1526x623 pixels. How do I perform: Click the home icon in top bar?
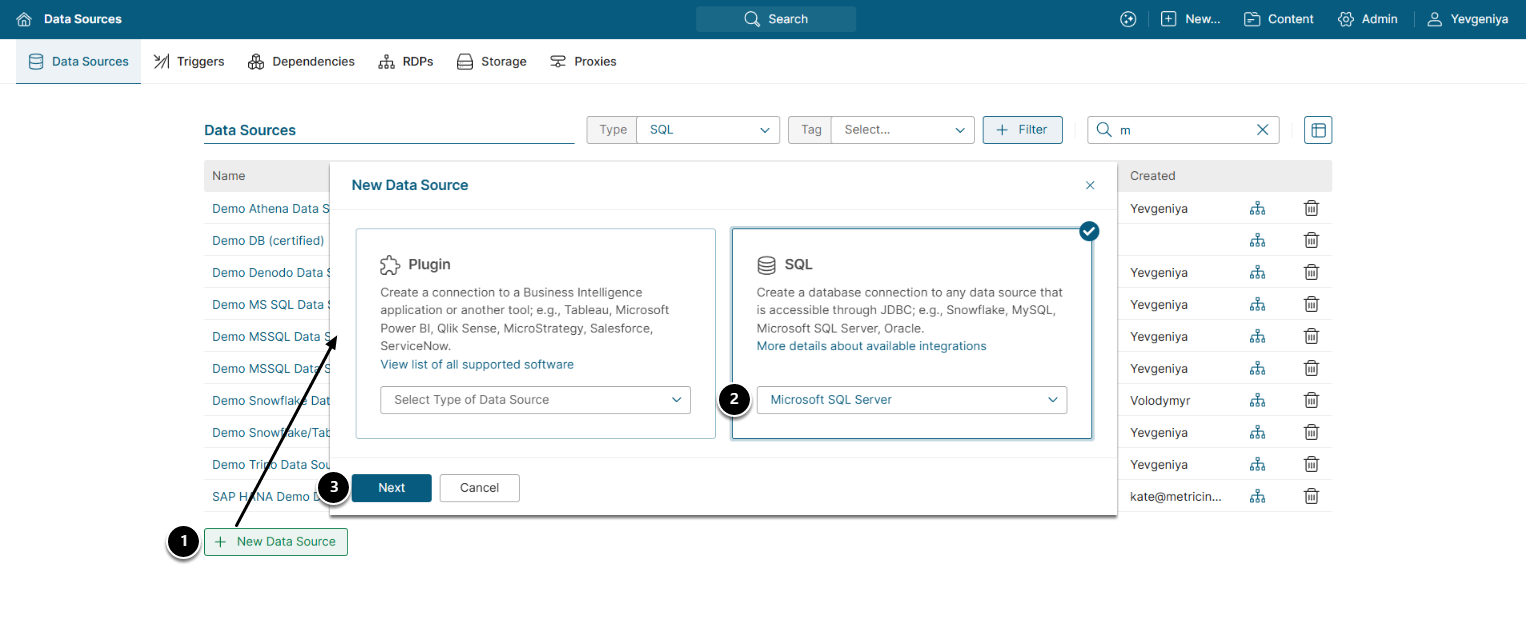pos(24,19)
